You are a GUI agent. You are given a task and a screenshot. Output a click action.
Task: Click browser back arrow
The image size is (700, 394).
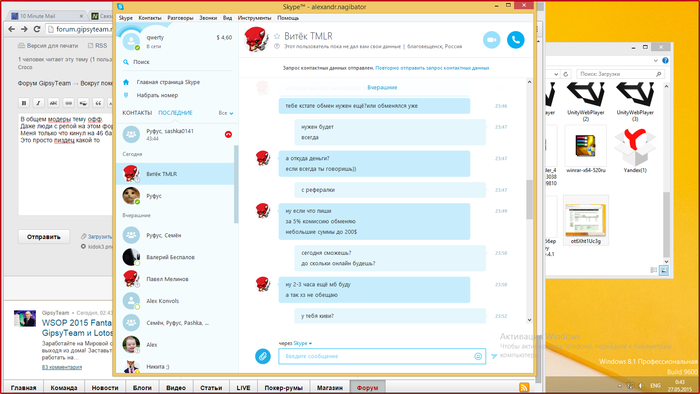click(x=12, y=29)
